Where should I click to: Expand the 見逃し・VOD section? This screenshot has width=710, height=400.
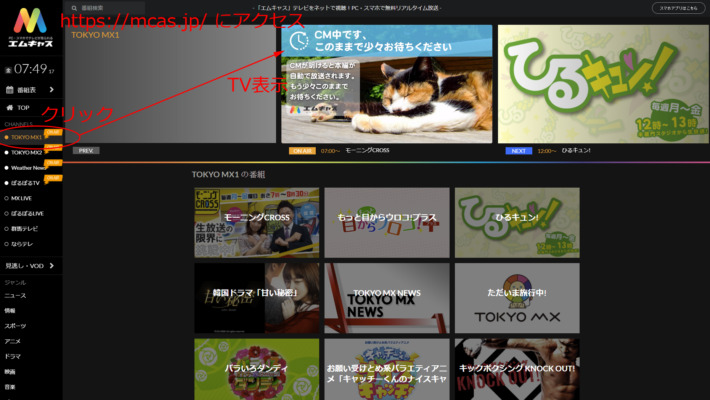pyautogui.click(x=30, y=265)
